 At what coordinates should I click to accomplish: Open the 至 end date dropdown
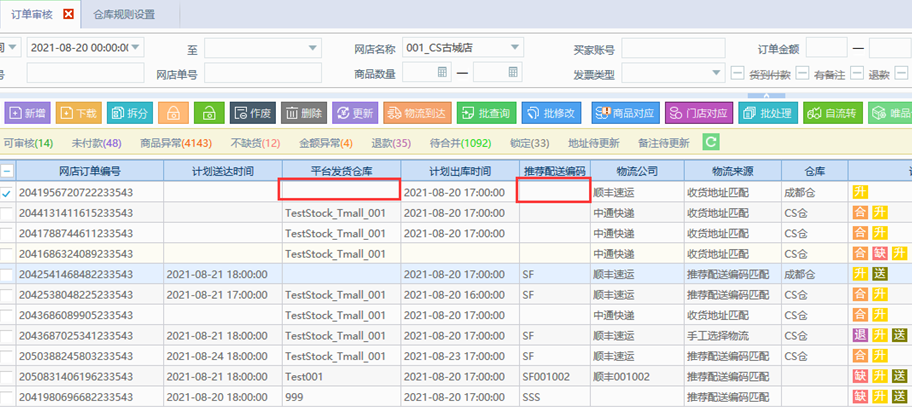[313, 48]
